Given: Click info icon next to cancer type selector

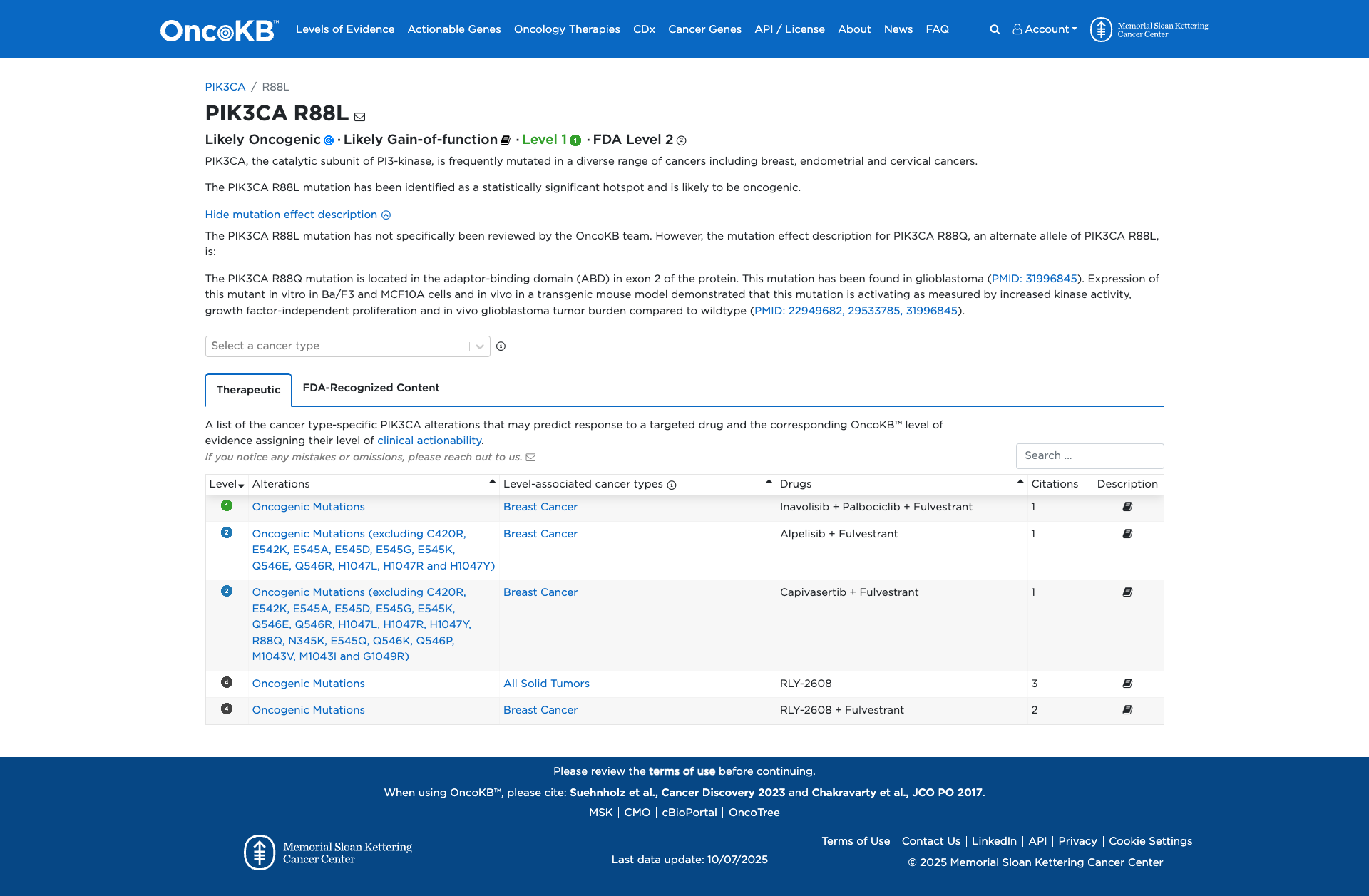Looking at the screenshot, I should [x=501, y=346].
